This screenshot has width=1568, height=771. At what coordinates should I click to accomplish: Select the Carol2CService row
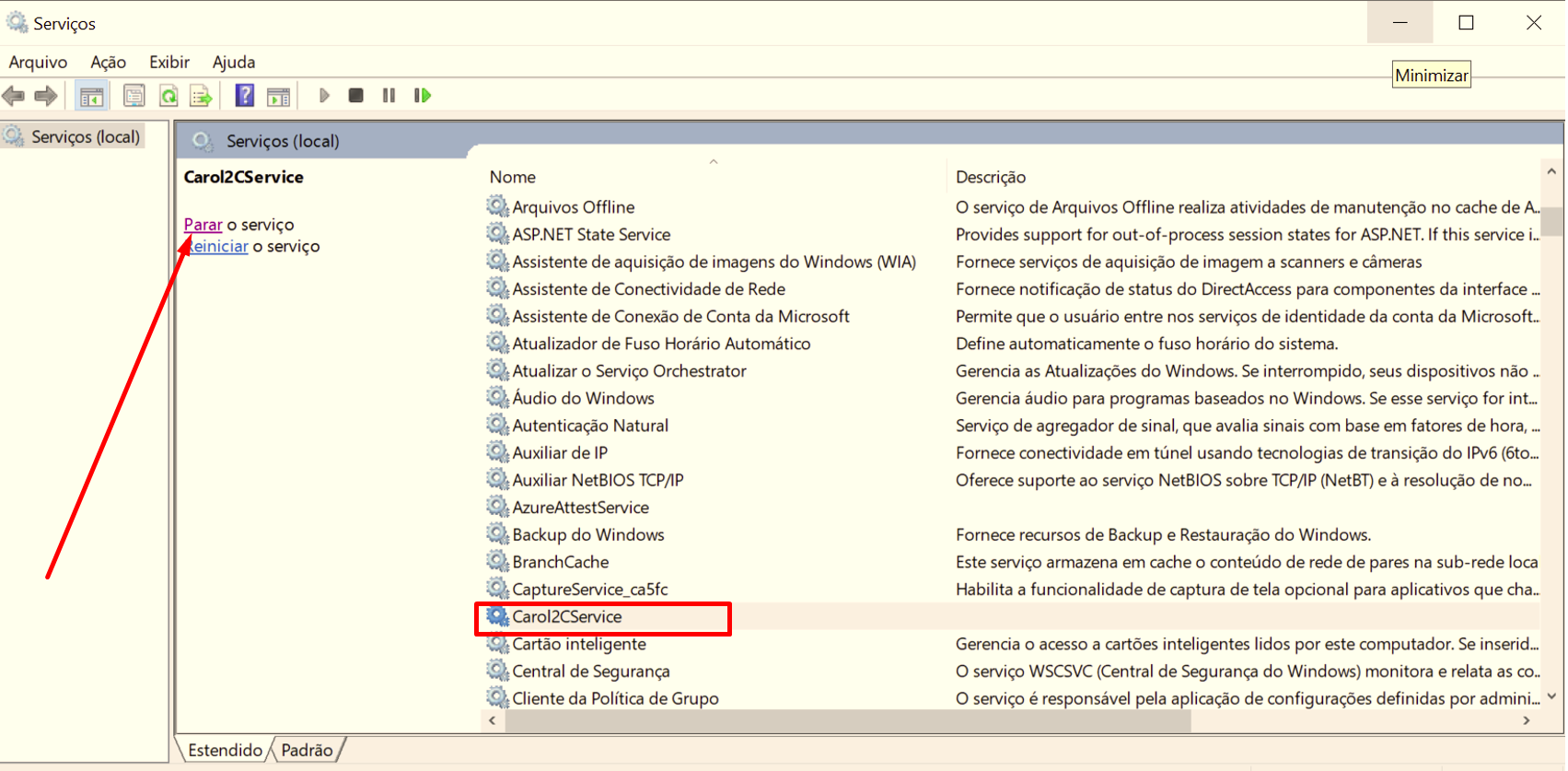(x=567, y=617)
